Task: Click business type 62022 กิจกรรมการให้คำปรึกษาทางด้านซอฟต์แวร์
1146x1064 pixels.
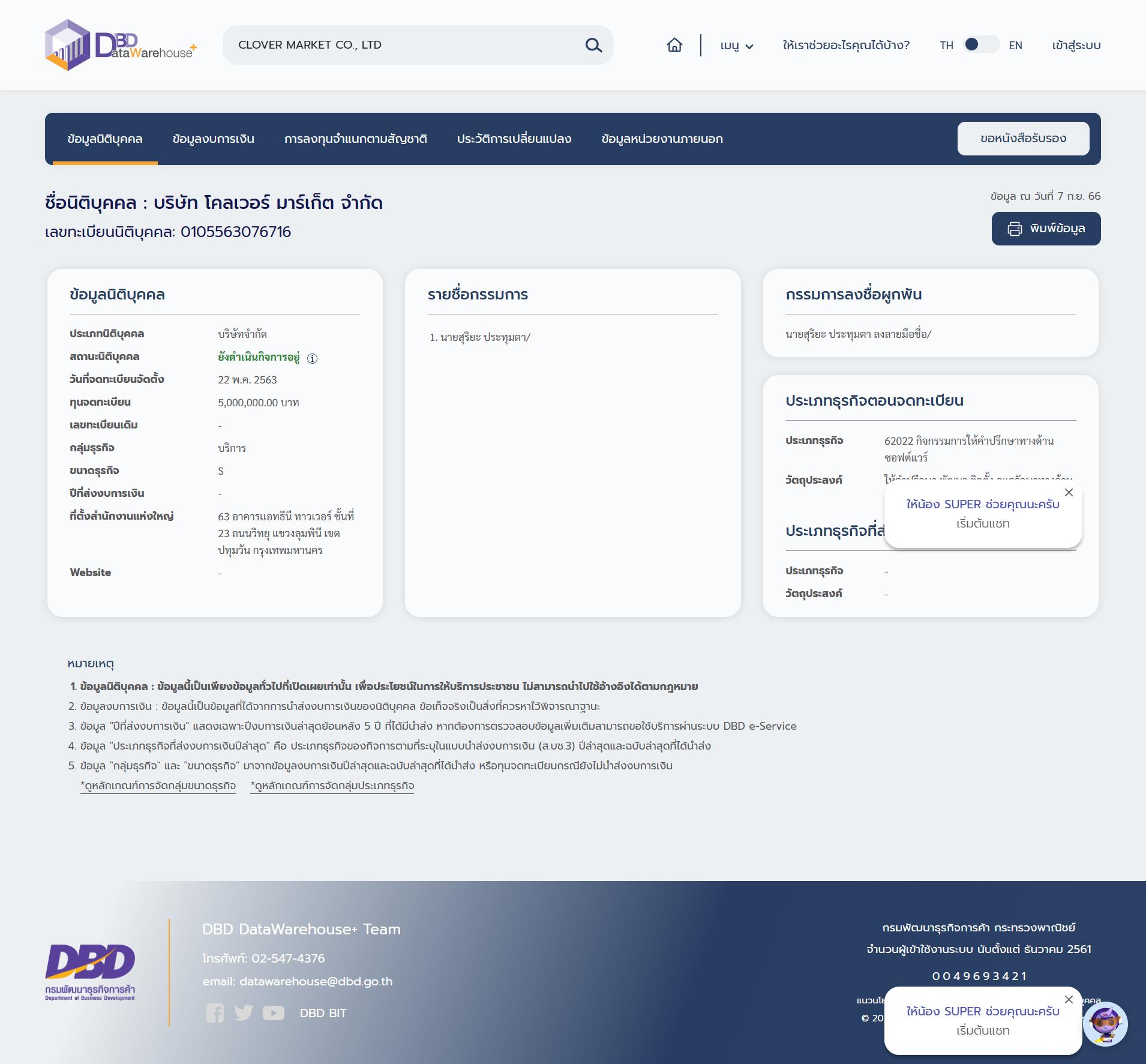Action: tap(969, 449)
